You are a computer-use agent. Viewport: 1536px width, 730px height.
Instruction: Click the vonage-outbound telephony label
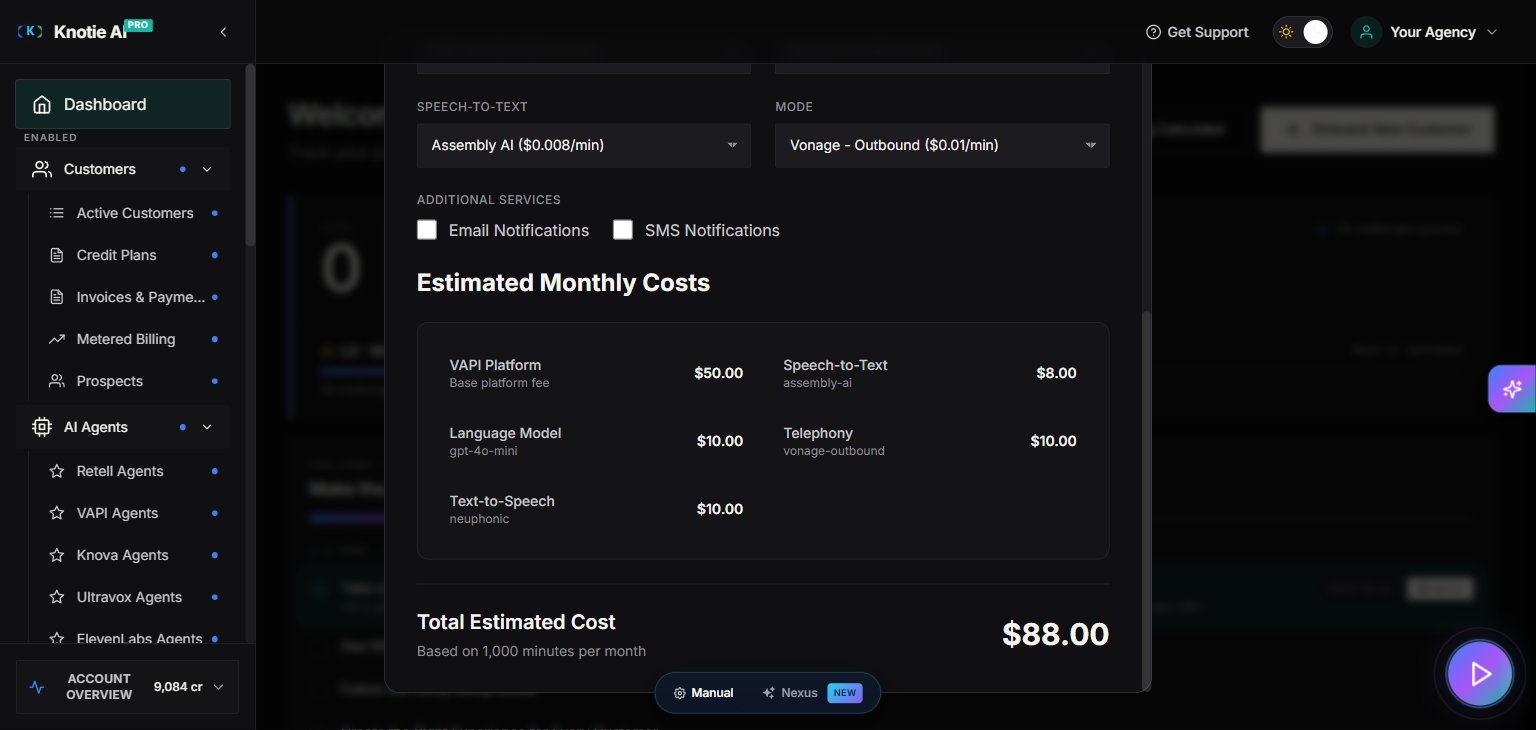click(x=834, y=451)
